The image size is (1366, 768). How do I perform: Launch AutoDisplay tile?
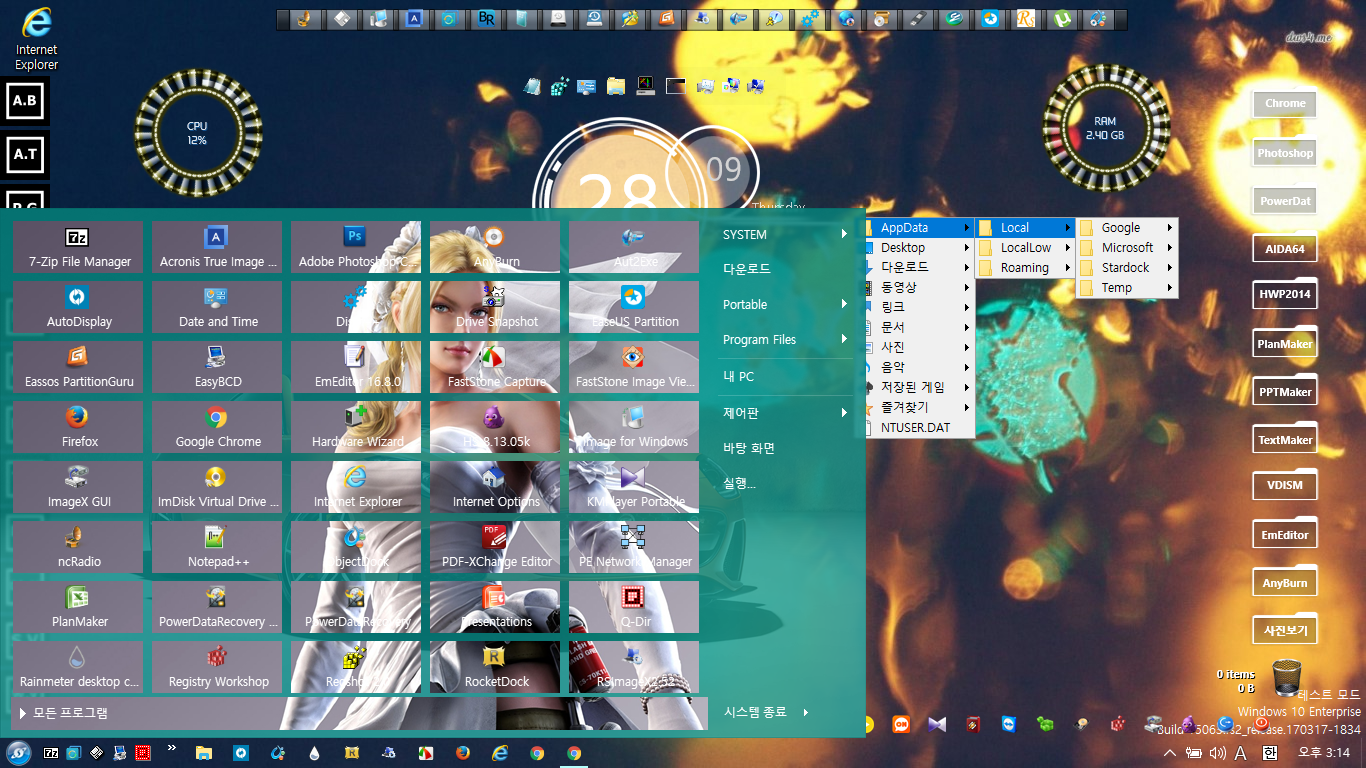pos(79,307)
